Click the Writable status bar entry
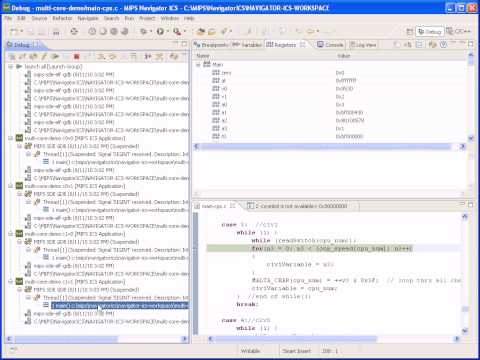 click(250, 351)
